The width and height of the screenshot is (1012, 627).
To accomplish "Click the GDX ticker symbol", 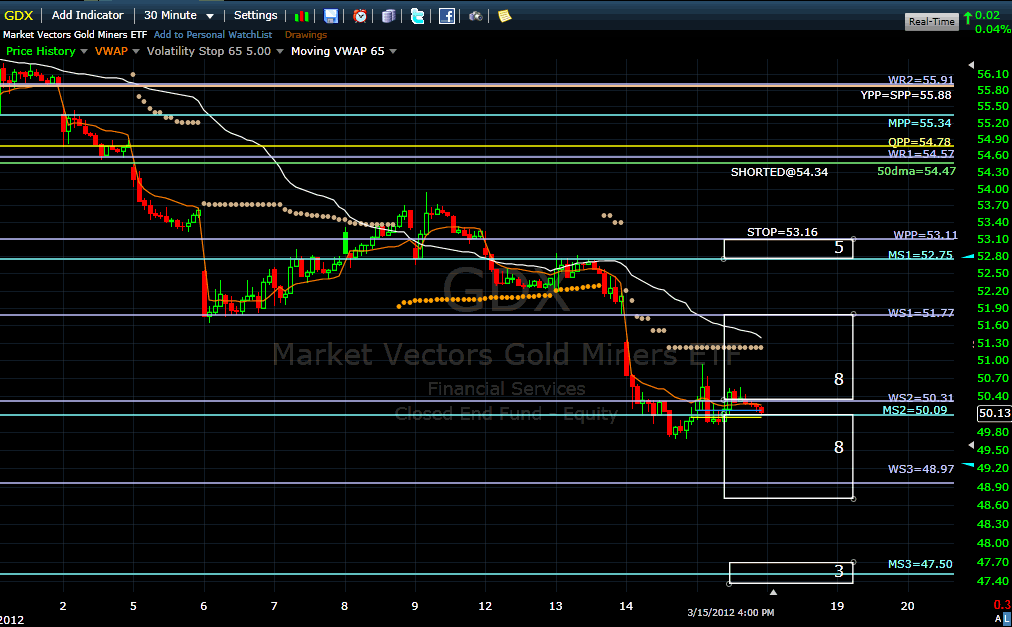I will pyautogui.click(x=19, y=15).
